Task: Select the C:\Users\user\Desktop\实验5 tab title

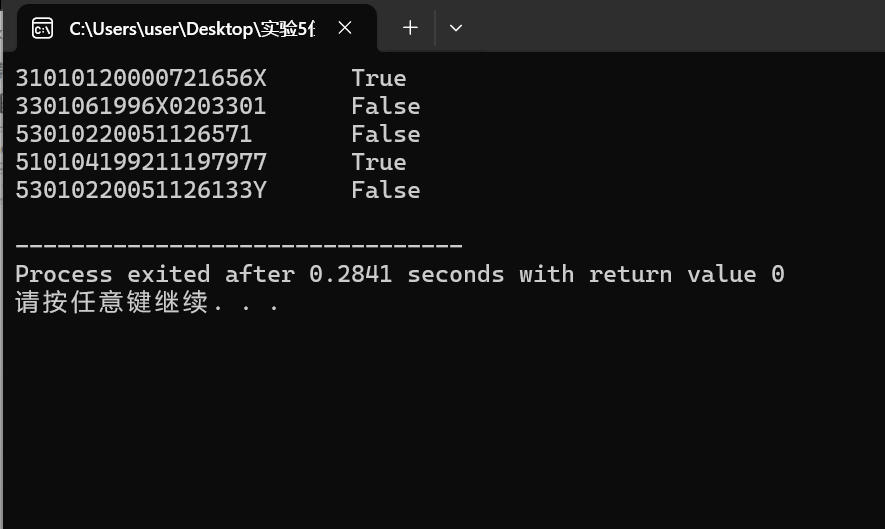Action: pos(192,28)
